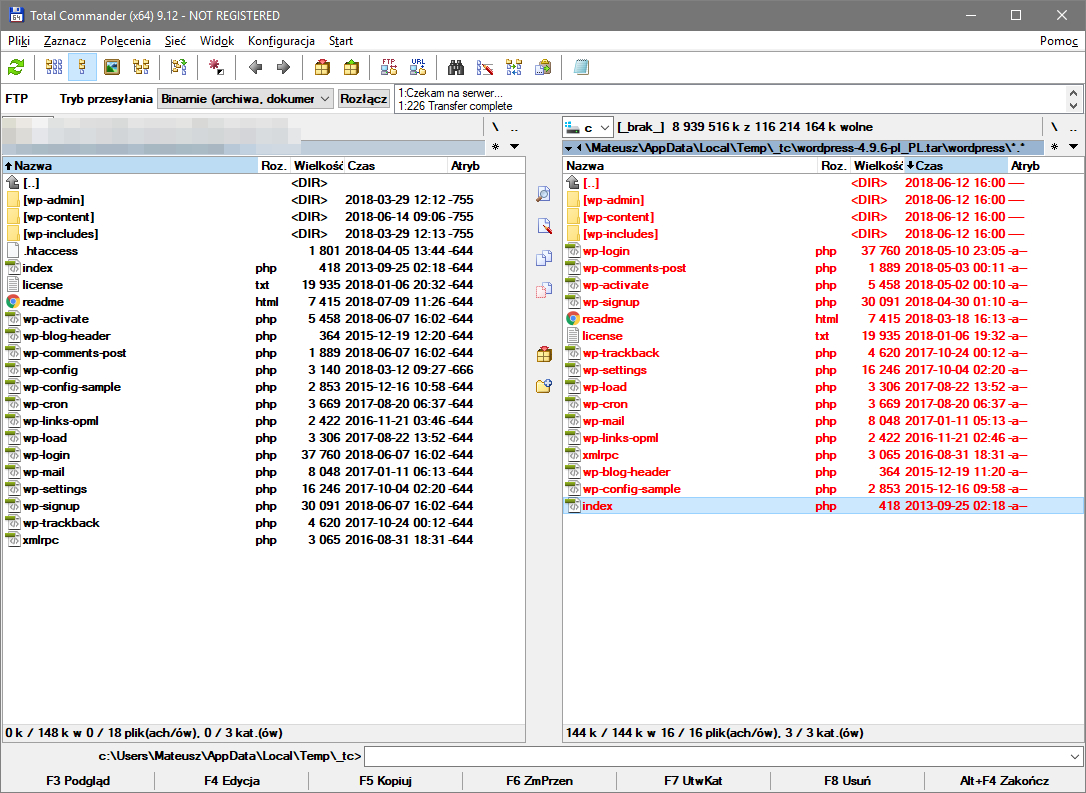The width and height of the screenshot is (1086, 793).
Task: Open right panel directory history arrow
Action: click(x=1074, y=146)
